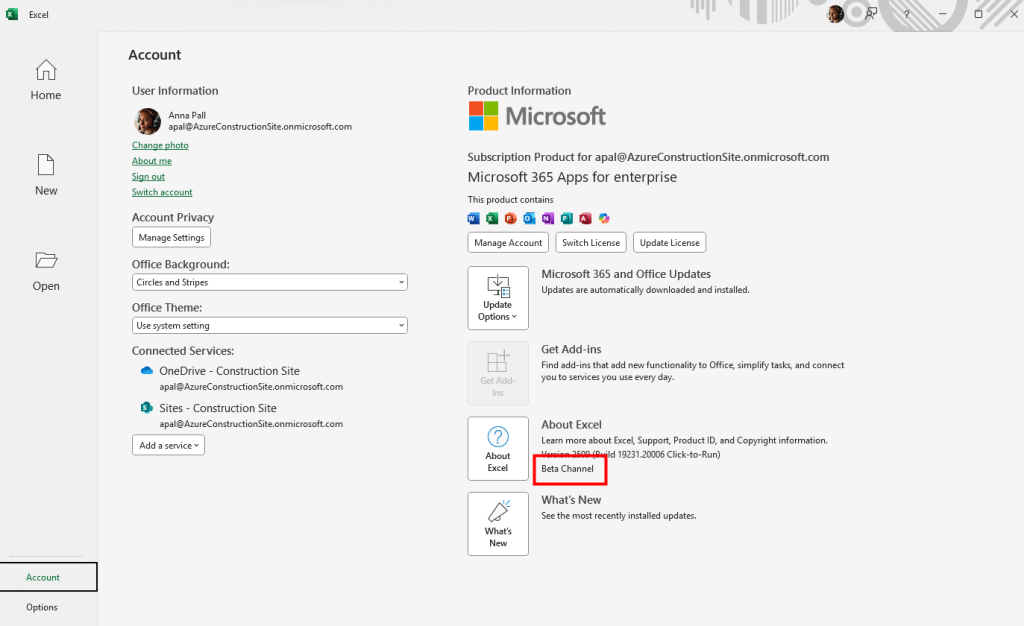This screenshot has width=1024, height=626.
Task: Click the Outlook app icon
Action: point(529,218)
